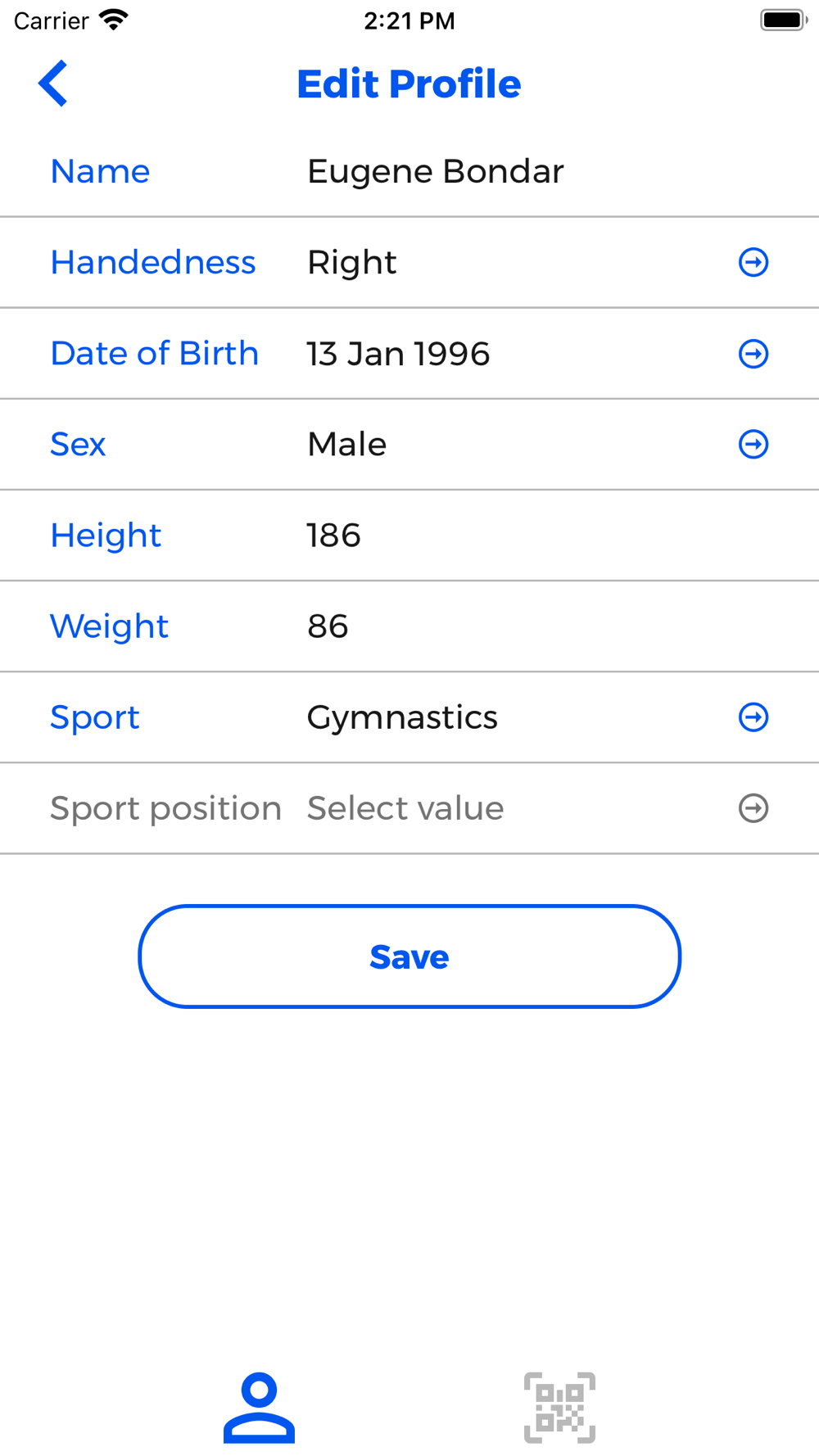Edit the Height field value 186
Image resolution: width=819 pixels, height=1456 pixels.
[x=333, y=536]
